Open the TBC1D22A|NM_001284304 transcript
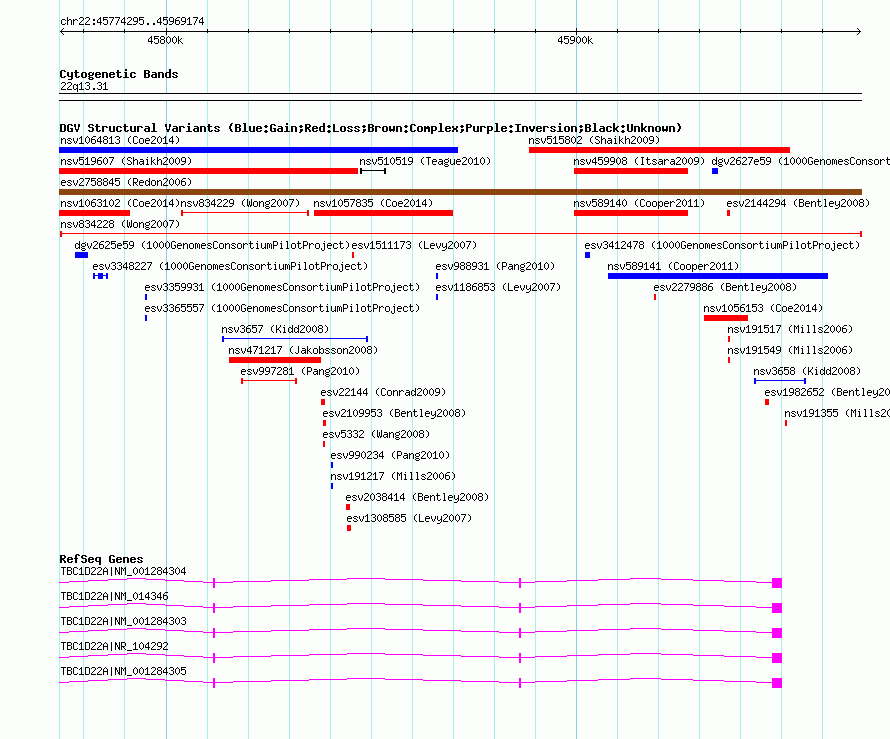The image size is (890, 739). 421,583
